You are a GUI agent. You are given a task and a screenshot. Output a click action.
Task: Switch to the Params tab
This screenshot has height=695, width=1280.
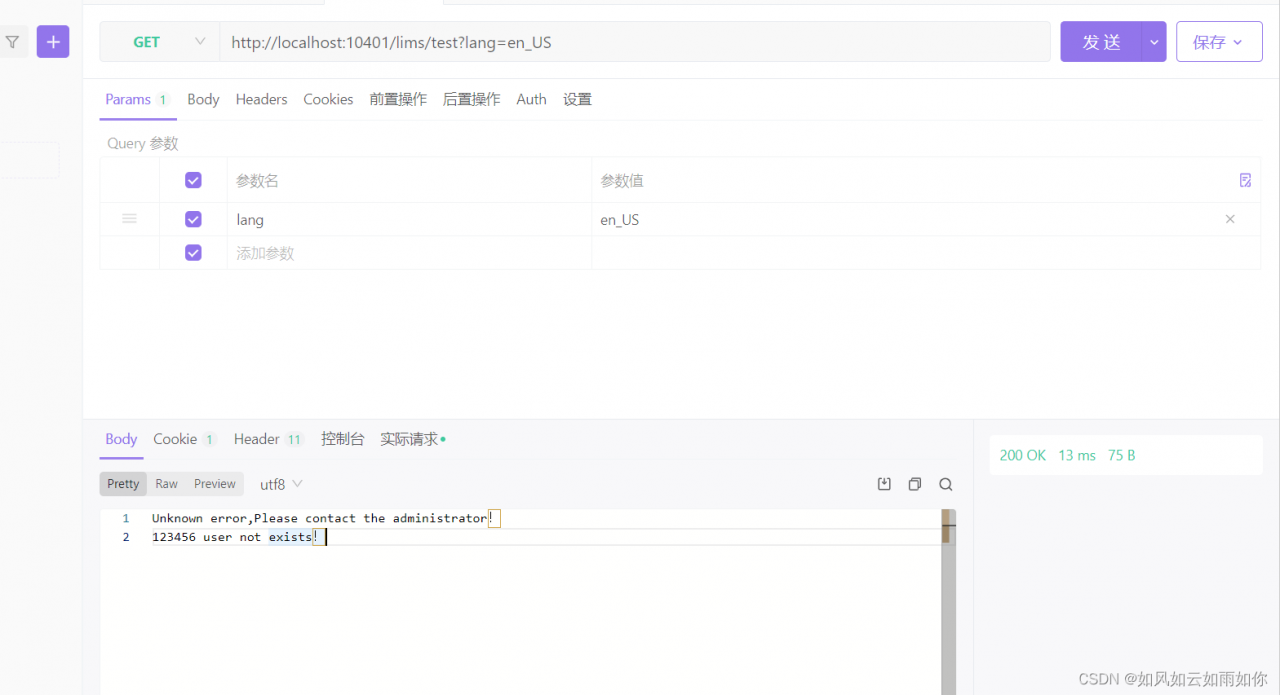[138, 99]
